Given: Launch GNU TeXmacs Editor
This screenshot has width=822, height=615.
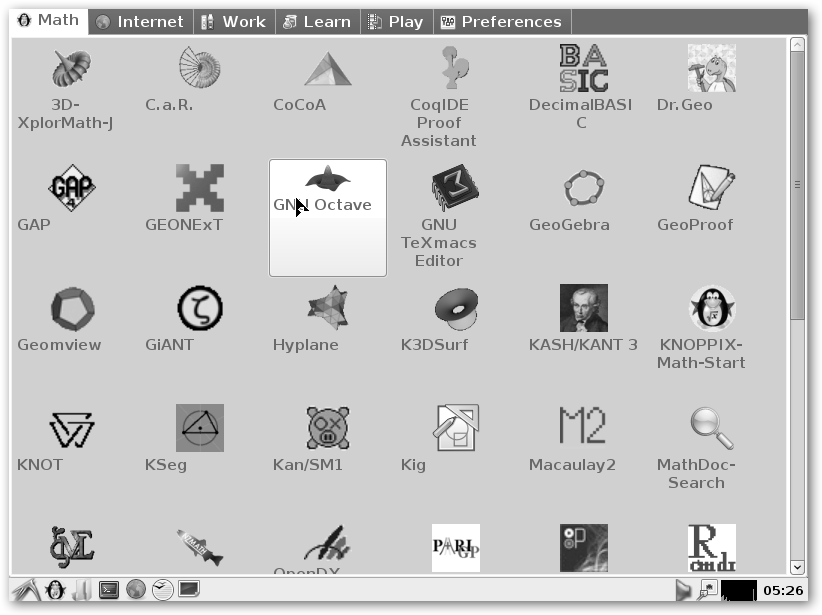Looking at the screenshot, I should (x=455, y=188).
